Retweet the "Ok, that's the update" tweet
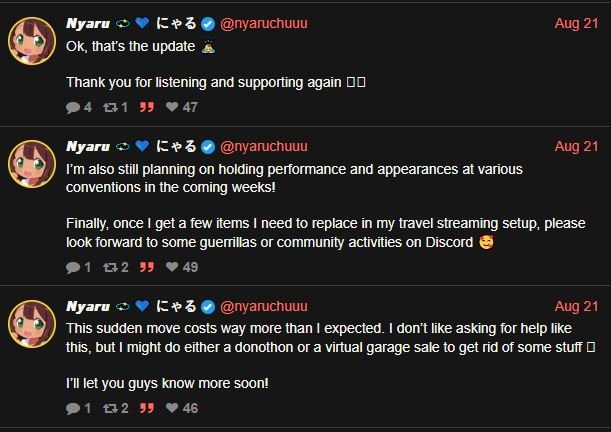 (x=110, y=107)
